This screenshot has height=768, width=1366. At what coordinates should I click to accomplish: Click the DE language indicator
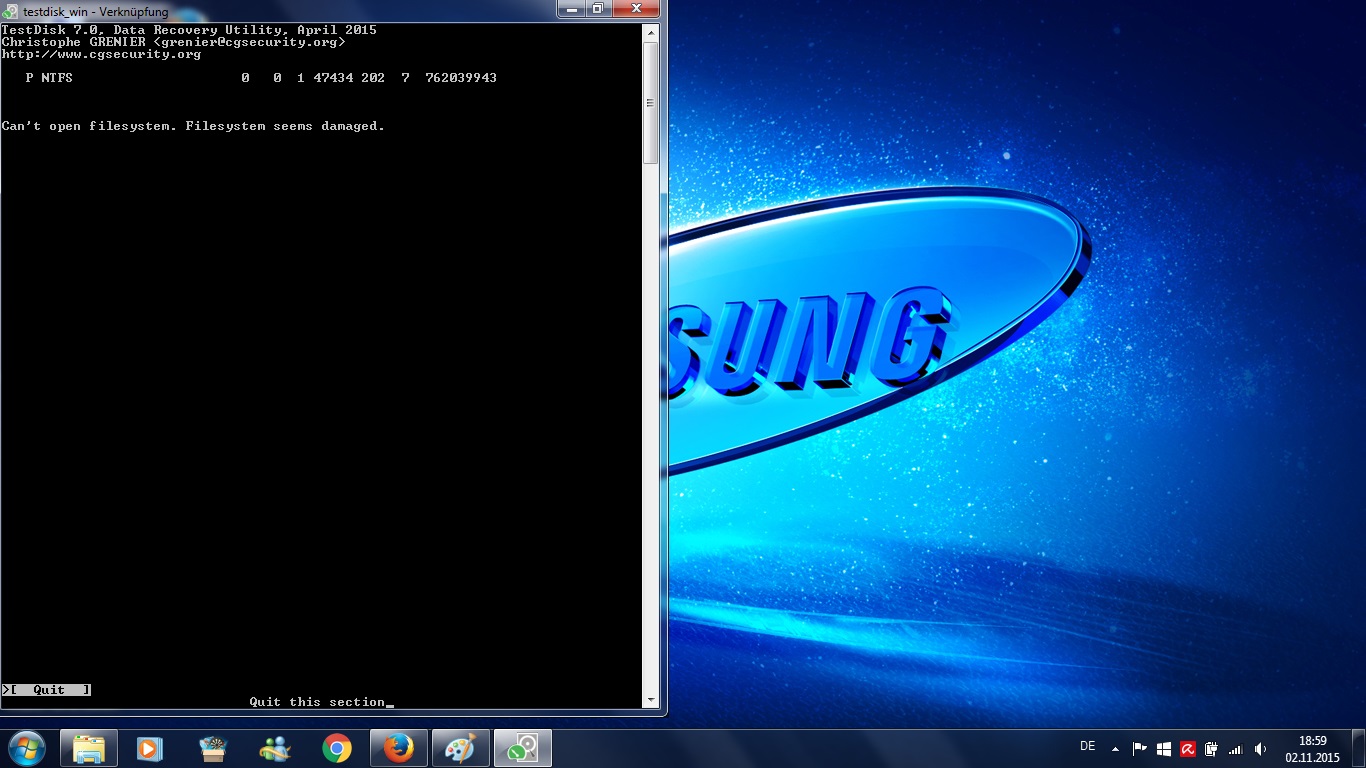click(1088, 746)
